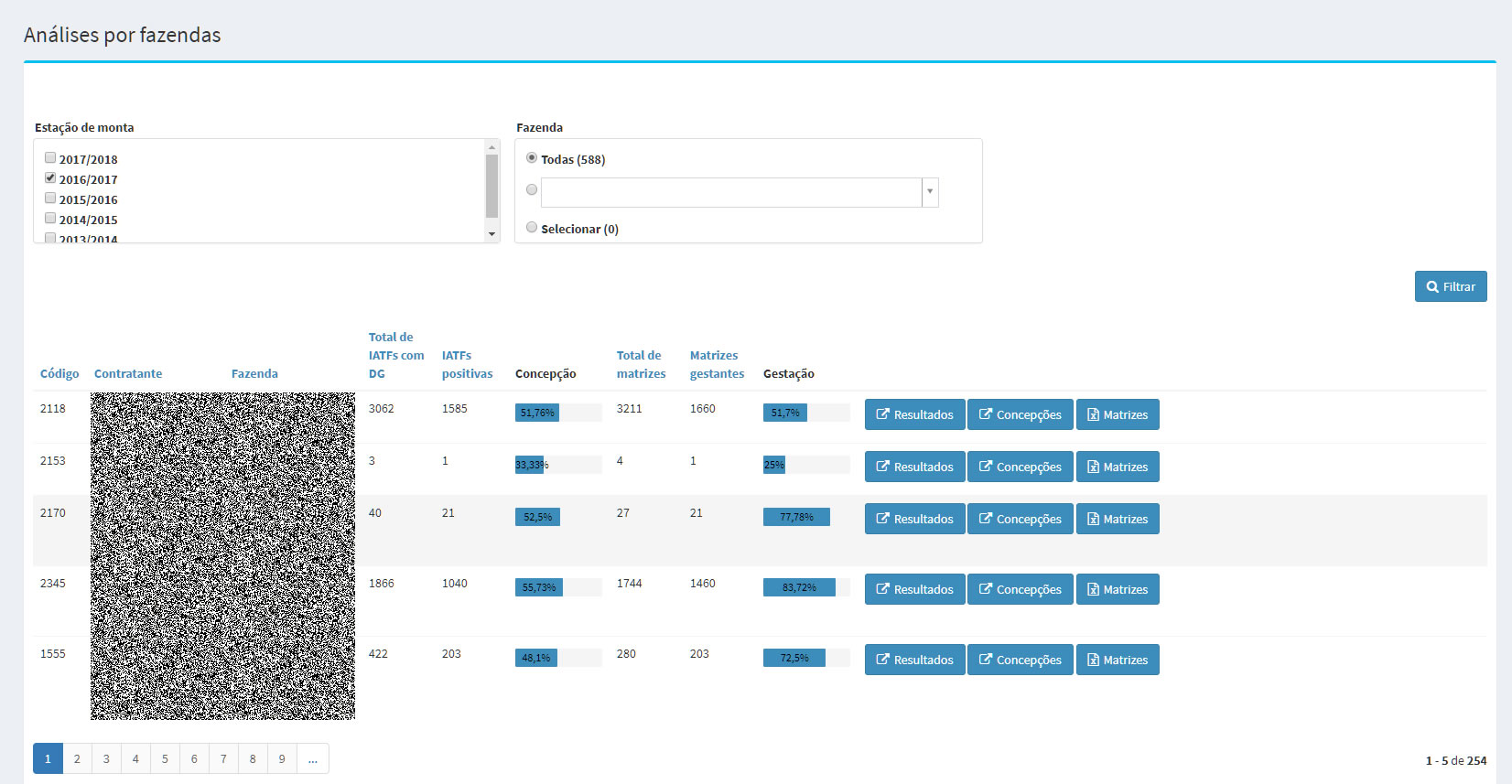The image size is (1512, 784).
Task: Uncheck the 2016/2017 season checkbox
Action: (50, 177)
